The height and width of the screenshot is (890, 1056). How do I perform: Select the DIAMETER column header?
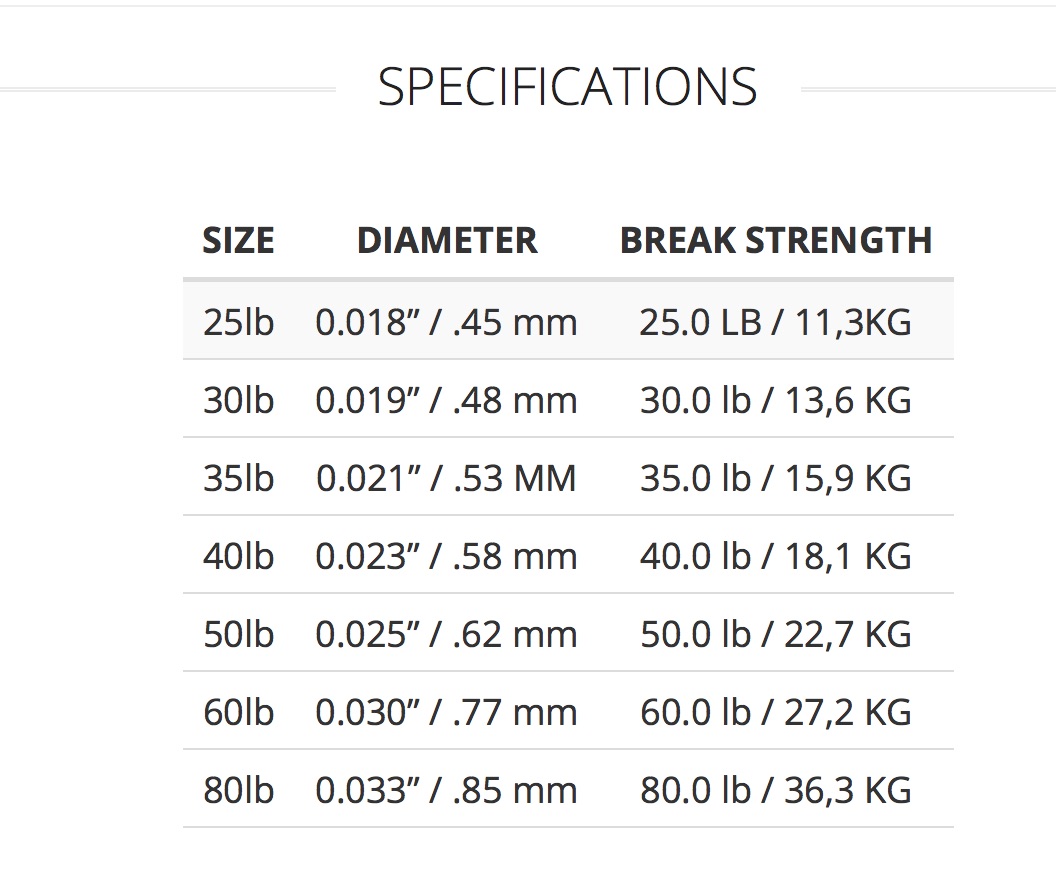point(447,240)
